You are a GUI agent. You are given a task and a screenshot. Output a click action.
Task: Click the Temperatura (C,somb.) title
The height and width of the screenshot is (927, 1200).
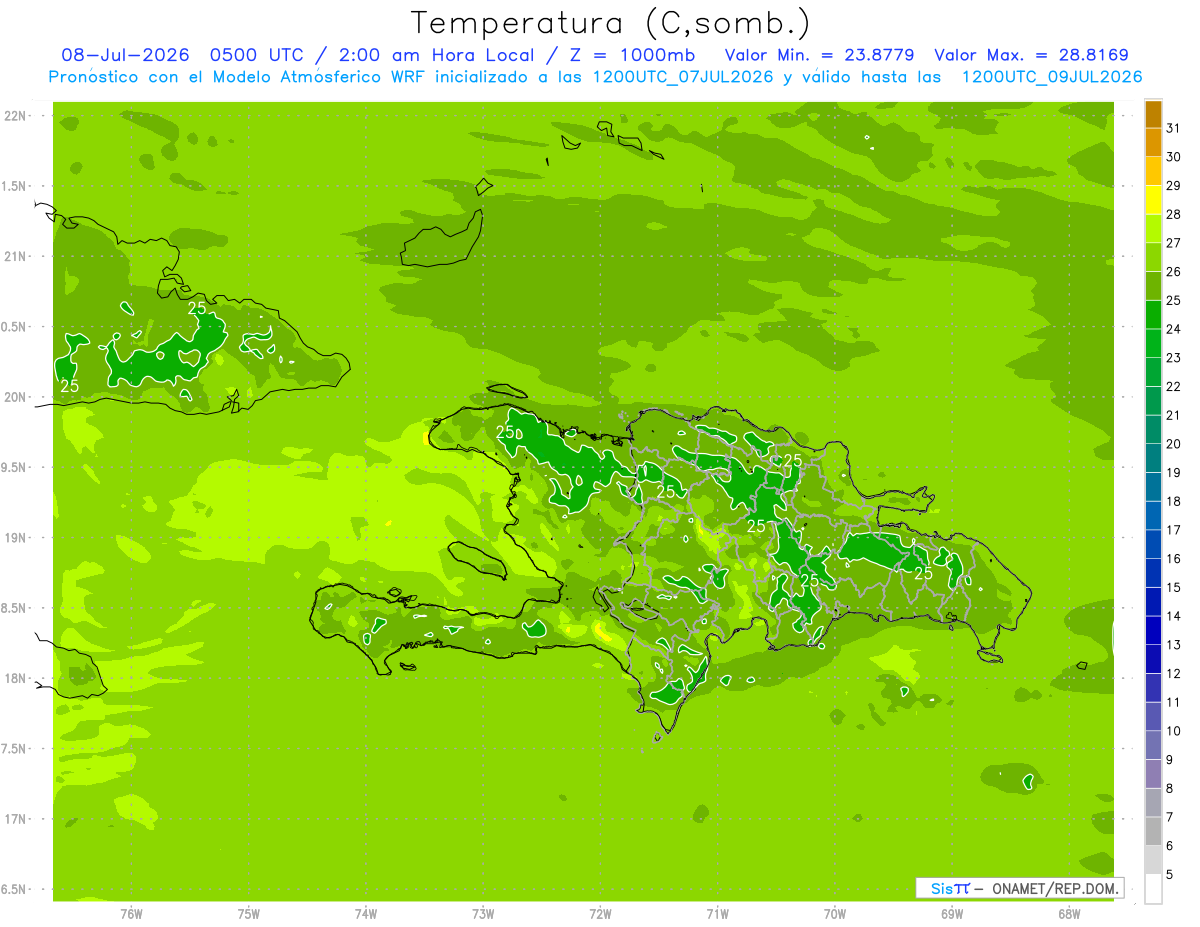pyautogui.click(x=611, y=22)
